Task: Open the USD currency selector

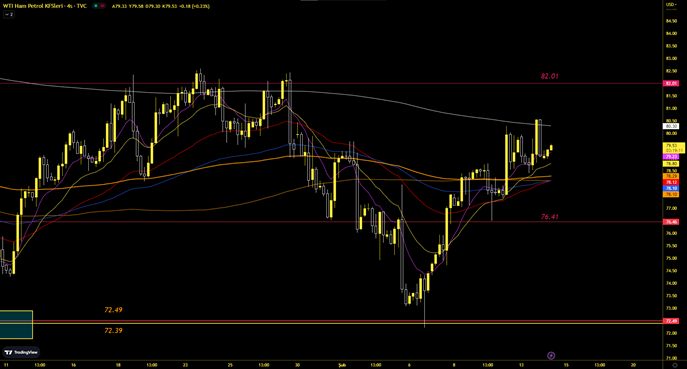Action: tap(671, 4)
